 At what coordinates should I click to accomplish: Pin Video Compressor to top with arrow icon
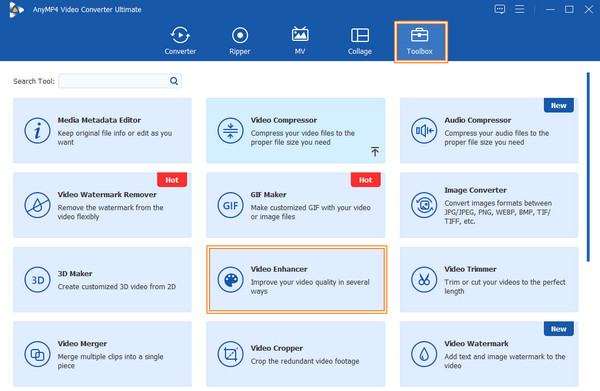(375, 152)
